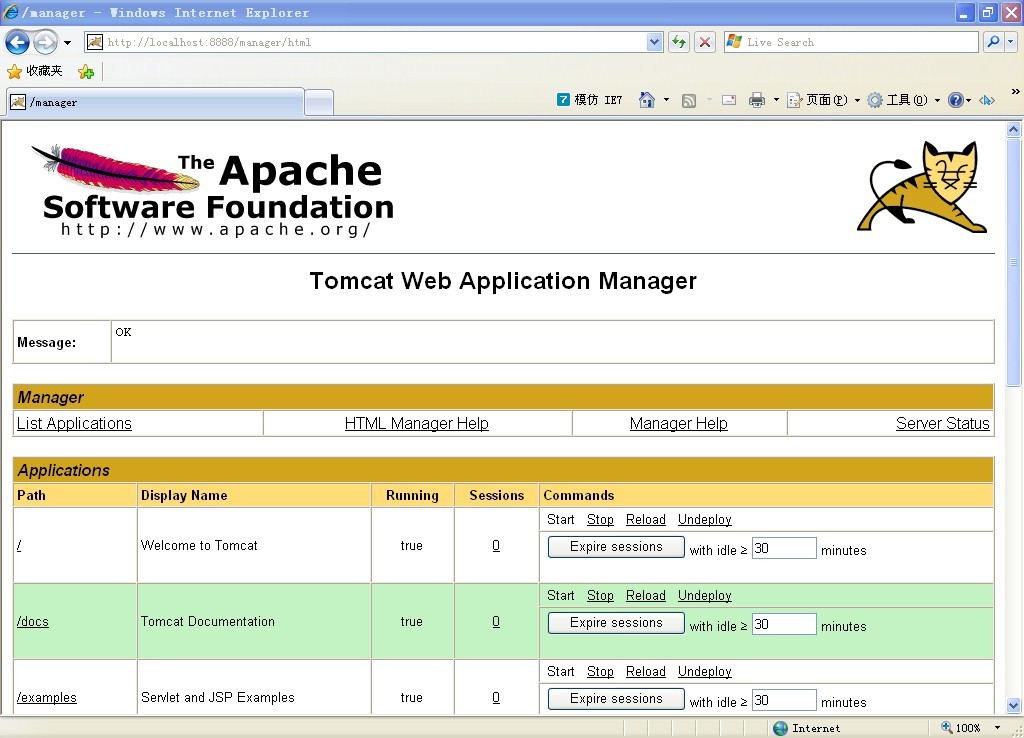
Task: Expire sessions for the root application
Action: (x=616, y=547)
